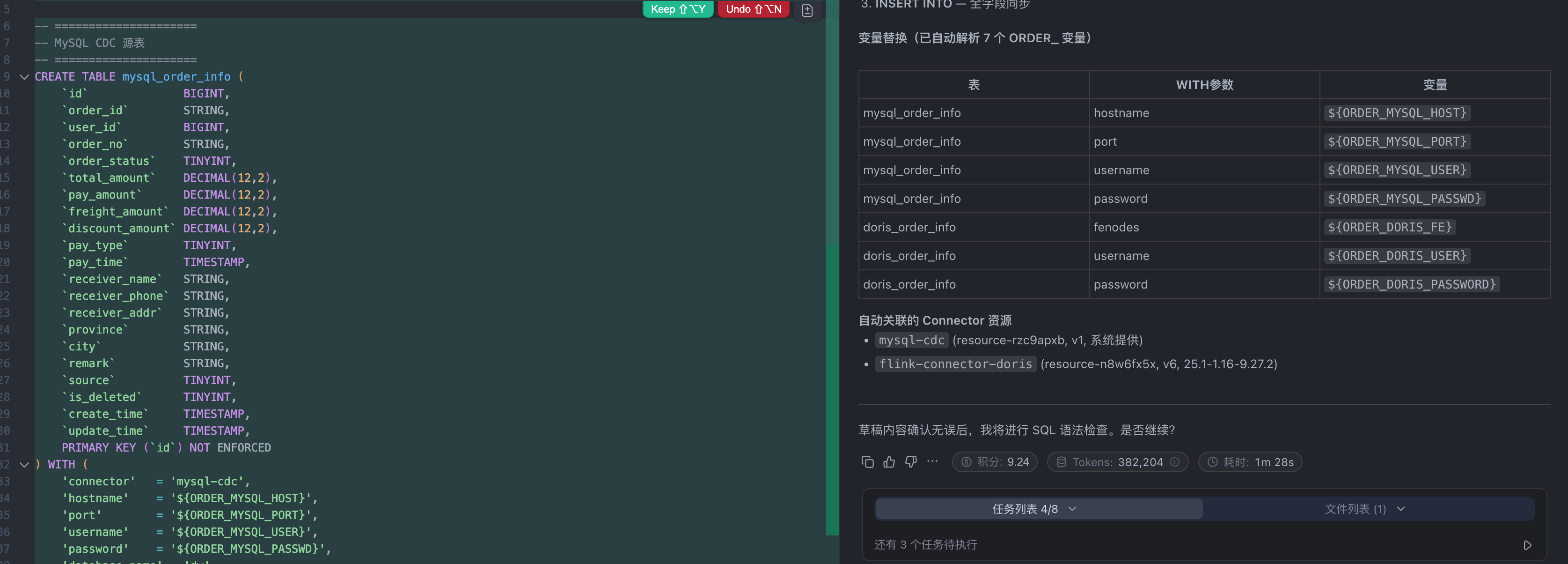Click the green change marker strip in editor
1568x564 pixels.
(831, 390)
